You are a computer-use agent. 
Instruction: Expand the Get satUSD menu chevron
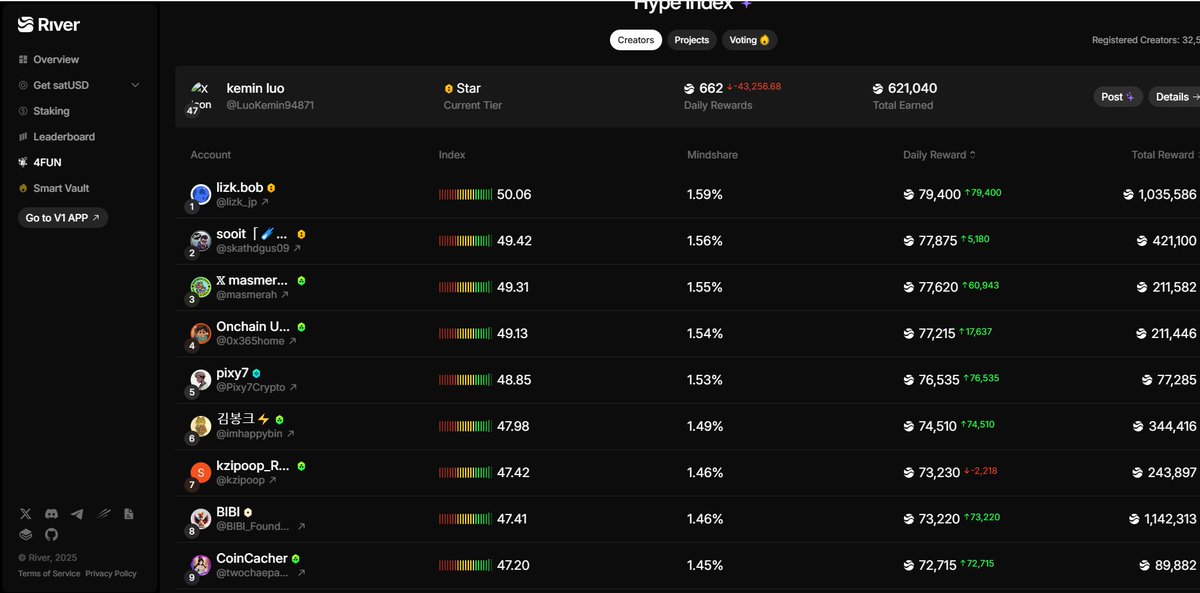[x=136, y=85]
